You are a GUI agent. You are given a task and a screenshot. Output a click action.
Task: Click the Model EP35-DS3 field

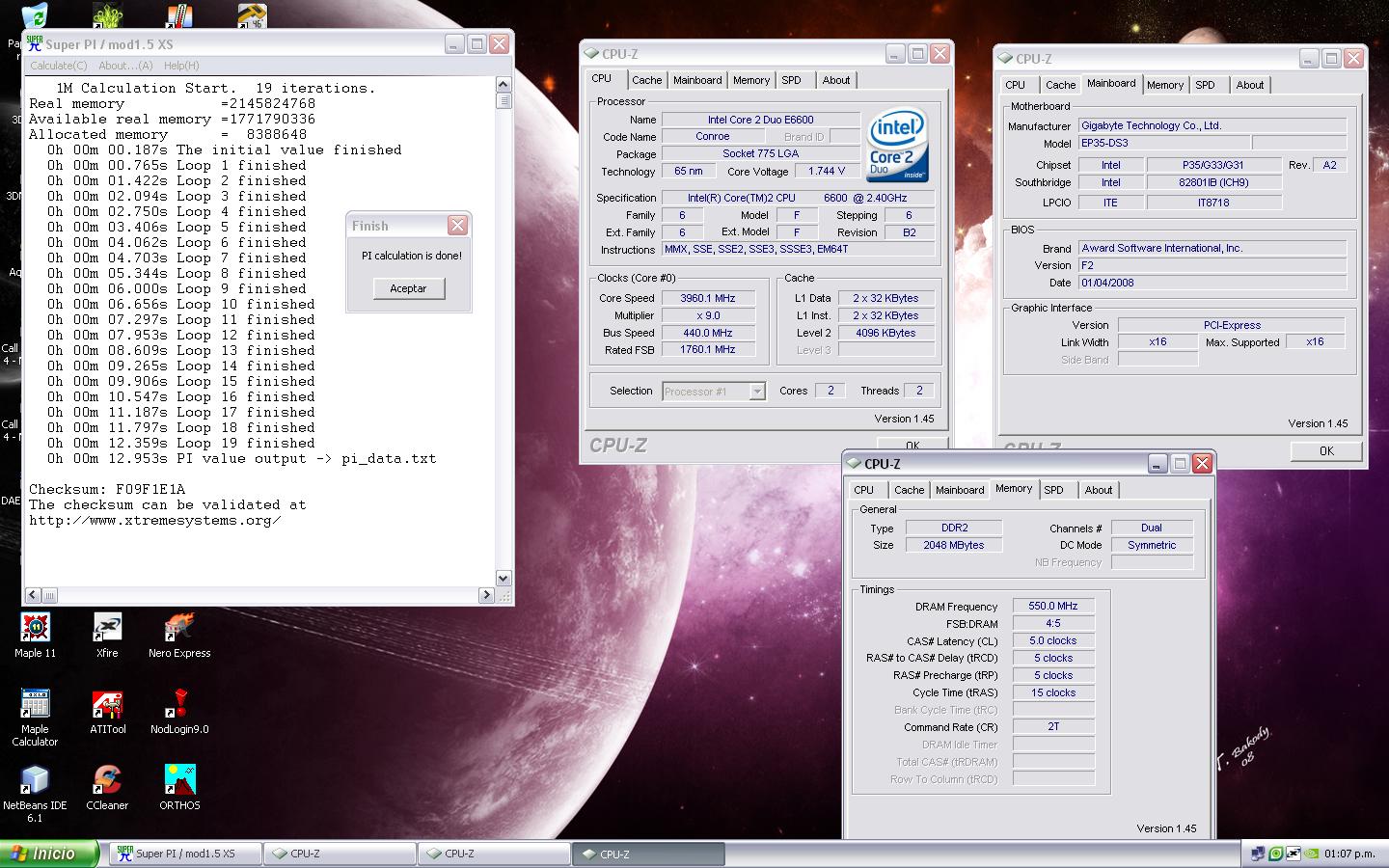[x=1162, y=143]
